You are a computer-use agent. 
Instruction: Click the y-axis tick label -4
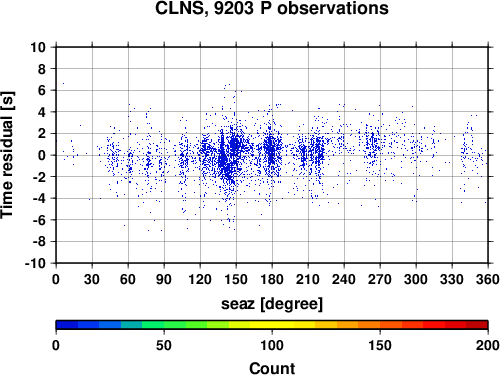pos(39,198)
